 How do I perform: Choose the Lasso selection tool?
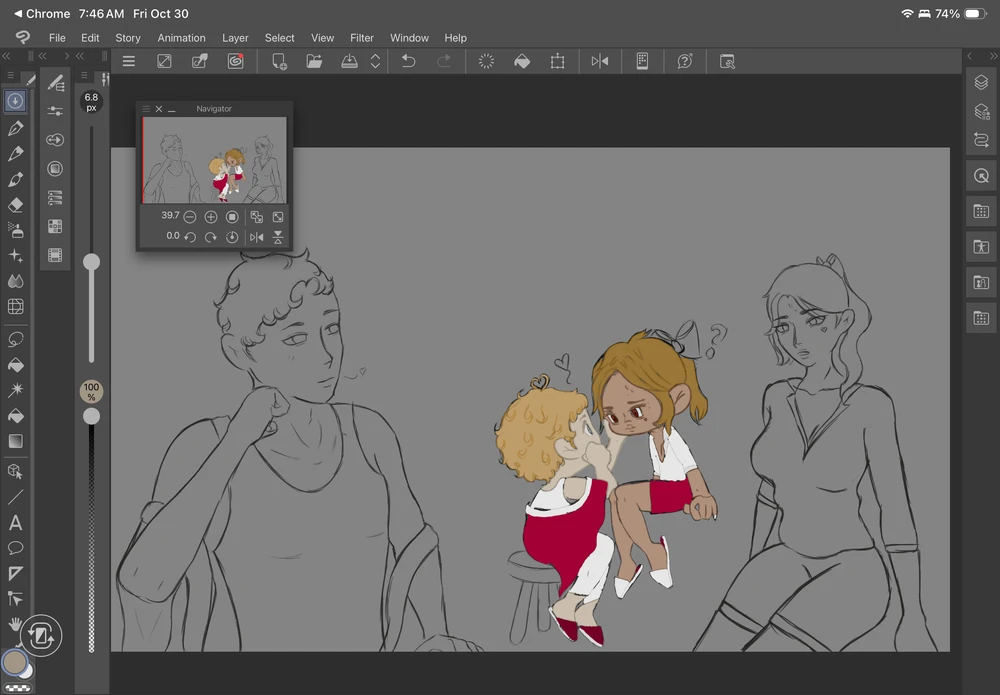point(15,339)
